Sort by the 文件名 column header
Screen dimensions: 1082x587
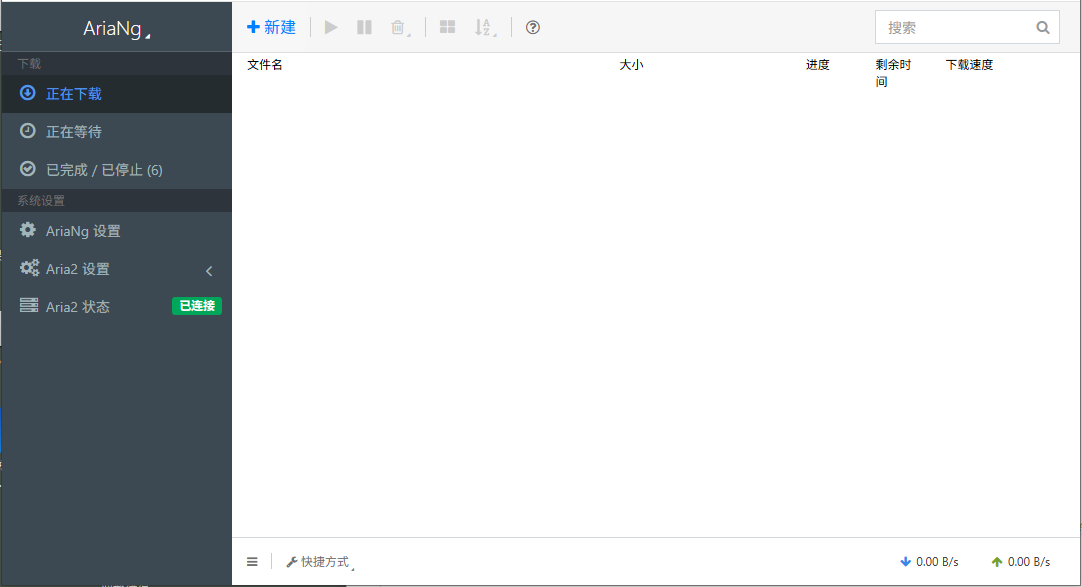(262, 64)
